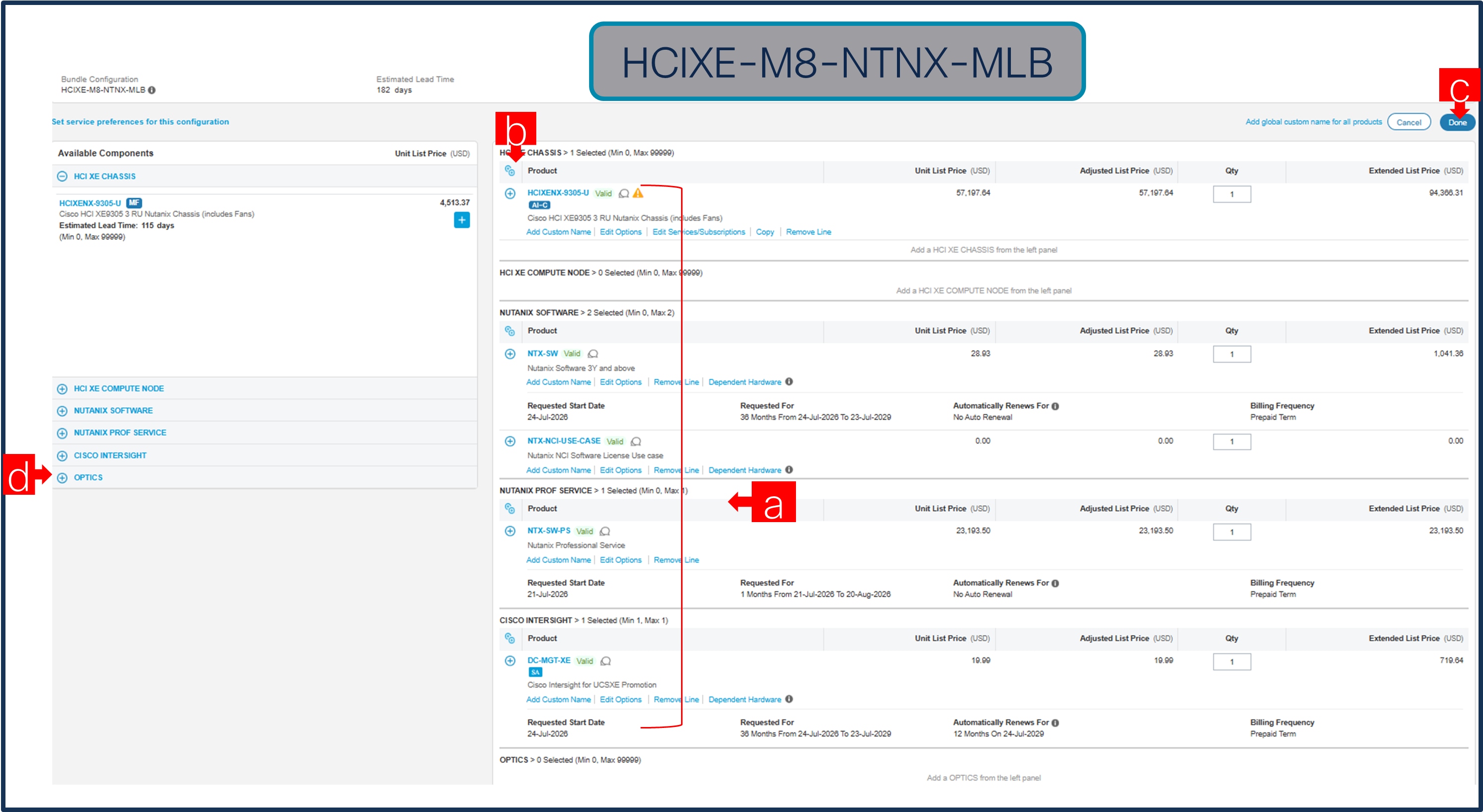
Task: Expand the NUTANIX PROF SERVICE component section
Action: coord(62,433)
